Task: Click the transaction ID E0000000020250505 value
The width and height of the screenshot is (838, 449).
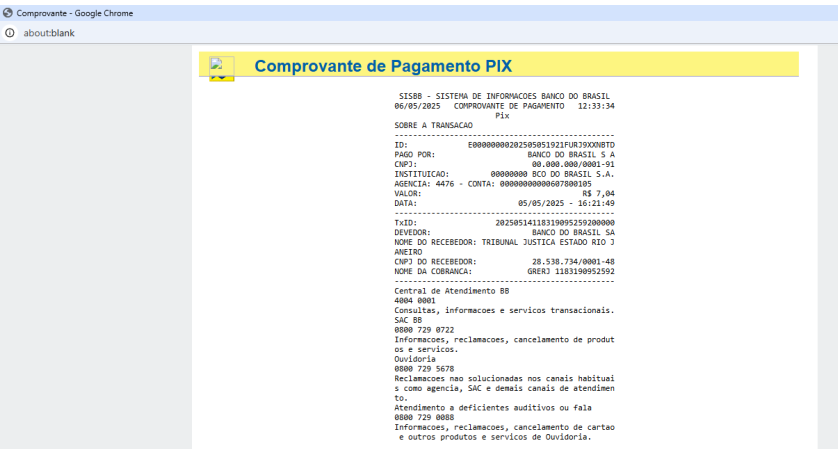Action: [541, 145]
